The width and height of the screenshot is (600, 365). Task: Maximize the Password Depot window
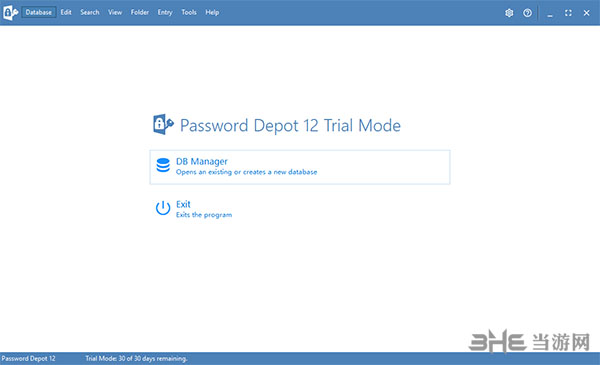[568, 13]
